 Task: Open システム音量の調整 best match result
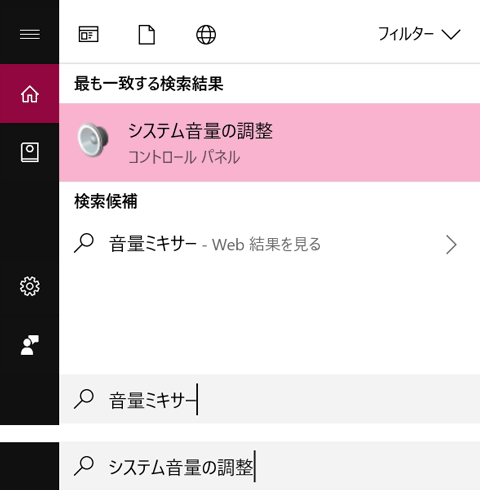click(269, 143)
